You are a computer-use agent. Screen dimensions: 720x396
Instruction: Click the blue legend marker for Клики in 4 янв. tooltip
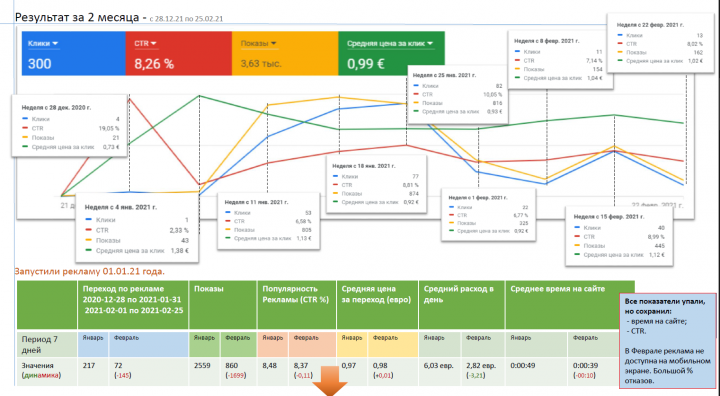tap(88, 220)
